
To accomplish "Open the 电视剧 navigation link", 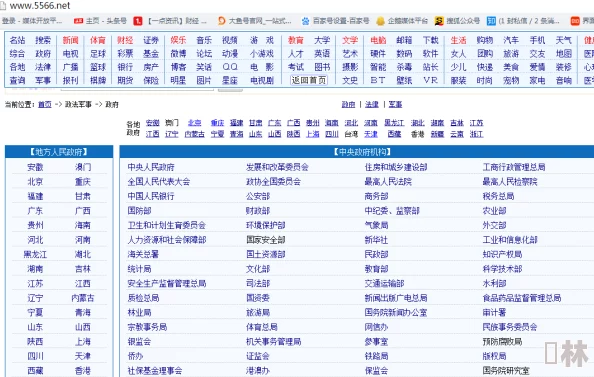I will [262, 80].
